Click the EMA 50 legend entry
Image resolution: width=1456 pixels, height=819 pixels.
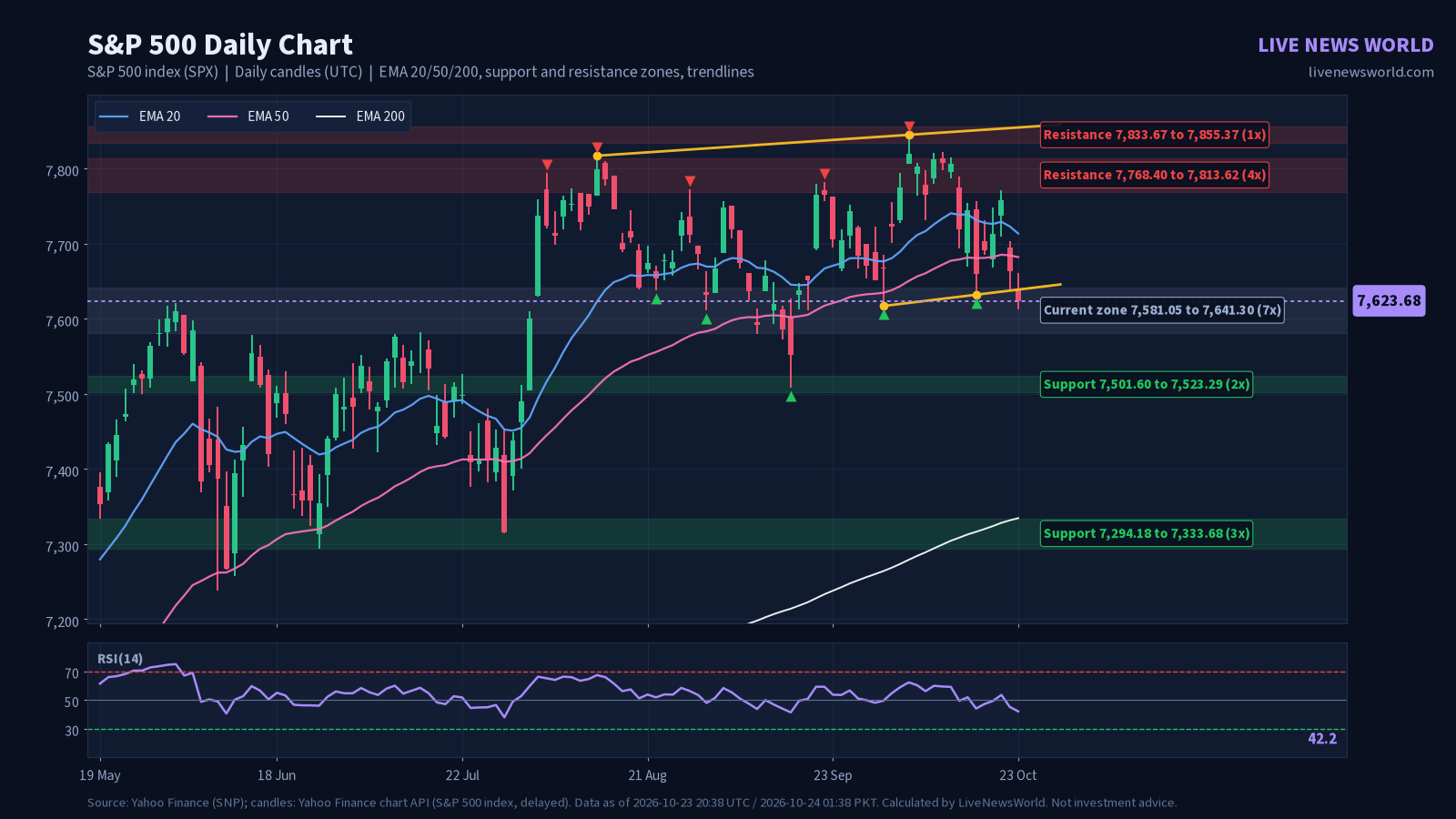248,116
